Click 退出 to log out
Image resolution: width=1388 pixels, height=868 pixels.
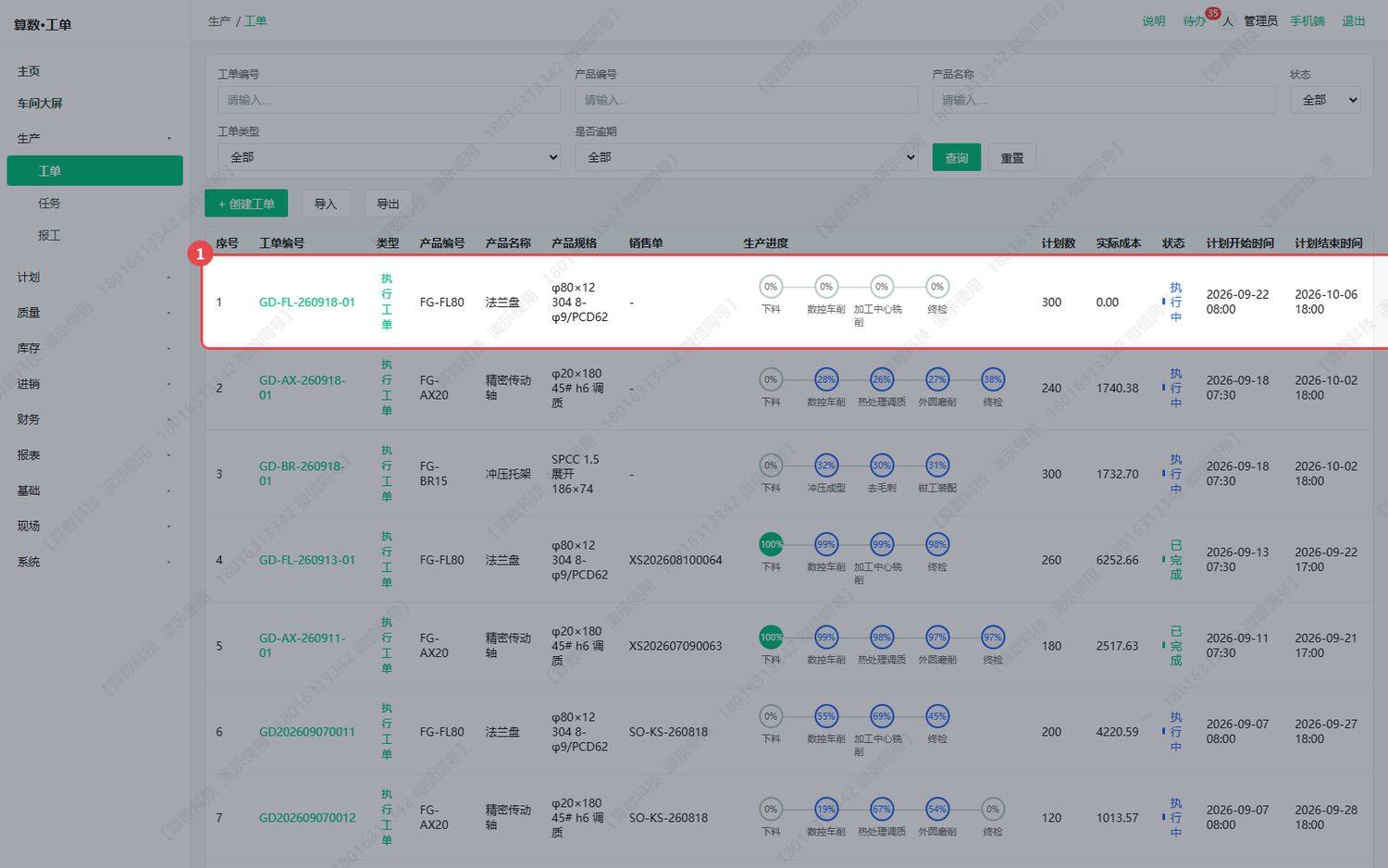(x=1354, y=21)
